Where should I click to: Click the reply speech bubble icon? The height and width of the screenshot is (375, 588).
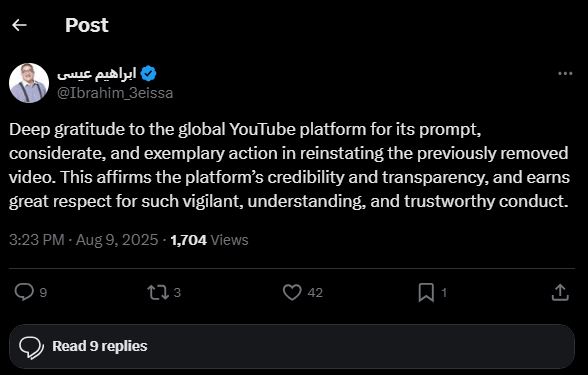(x=24, y=292)
